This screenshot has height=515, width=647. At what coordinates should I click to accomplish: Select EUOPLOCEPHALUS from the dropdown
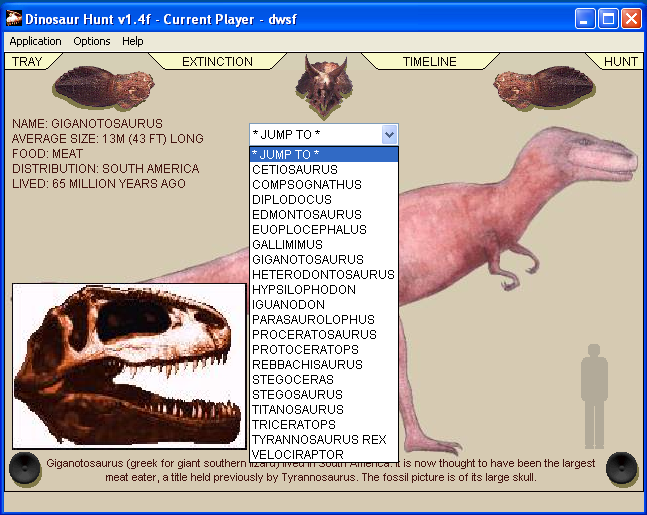click(324, 229)
